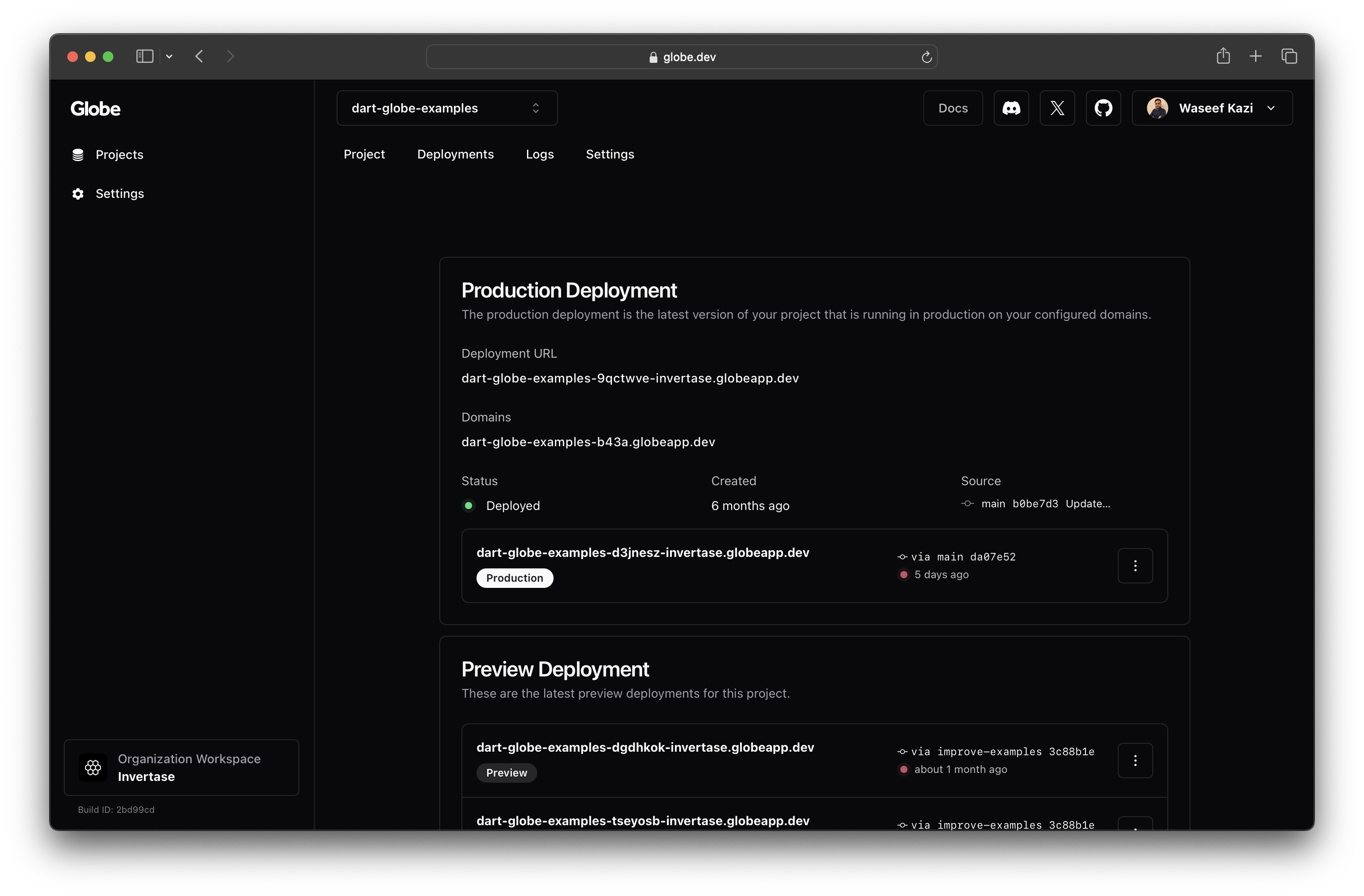The image size is (1364, 896).
Task: Open the GitHub icon link
Action: [1103, 108]
